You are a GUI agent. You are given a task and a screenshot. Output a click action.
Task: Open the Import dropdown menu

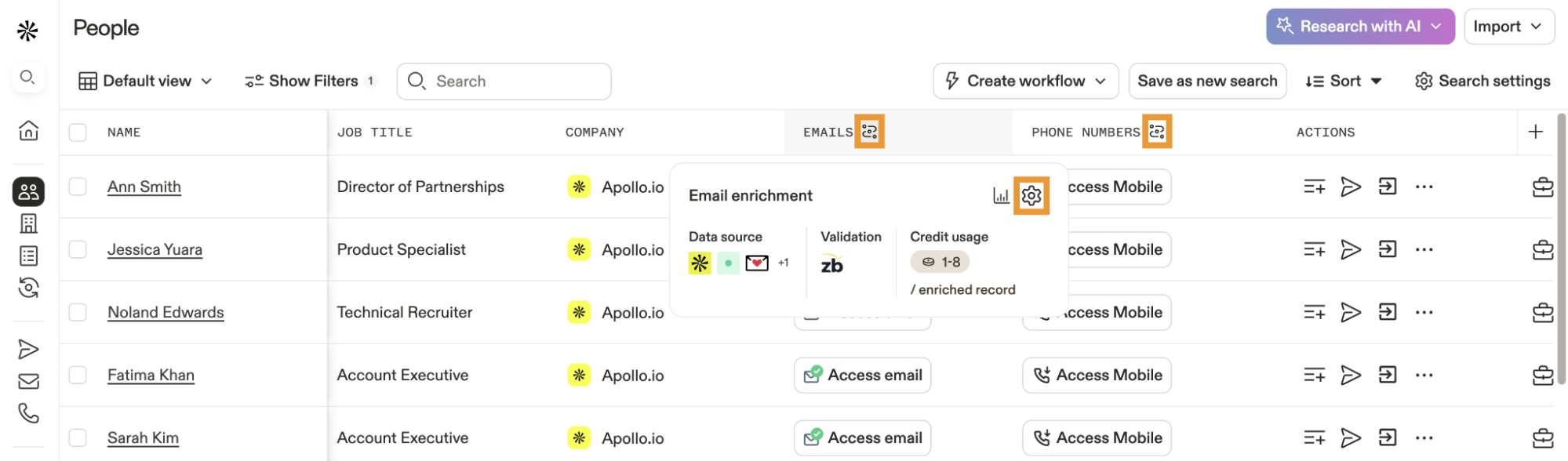[x=1508, y=27]
